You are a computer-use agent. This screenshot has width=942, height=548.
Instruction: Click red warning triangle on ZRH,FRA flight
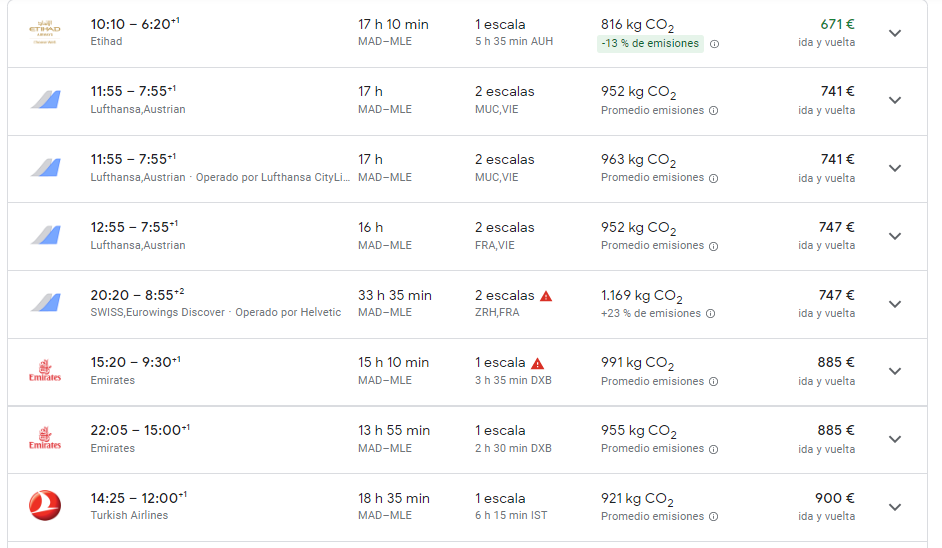click(545, 296)
